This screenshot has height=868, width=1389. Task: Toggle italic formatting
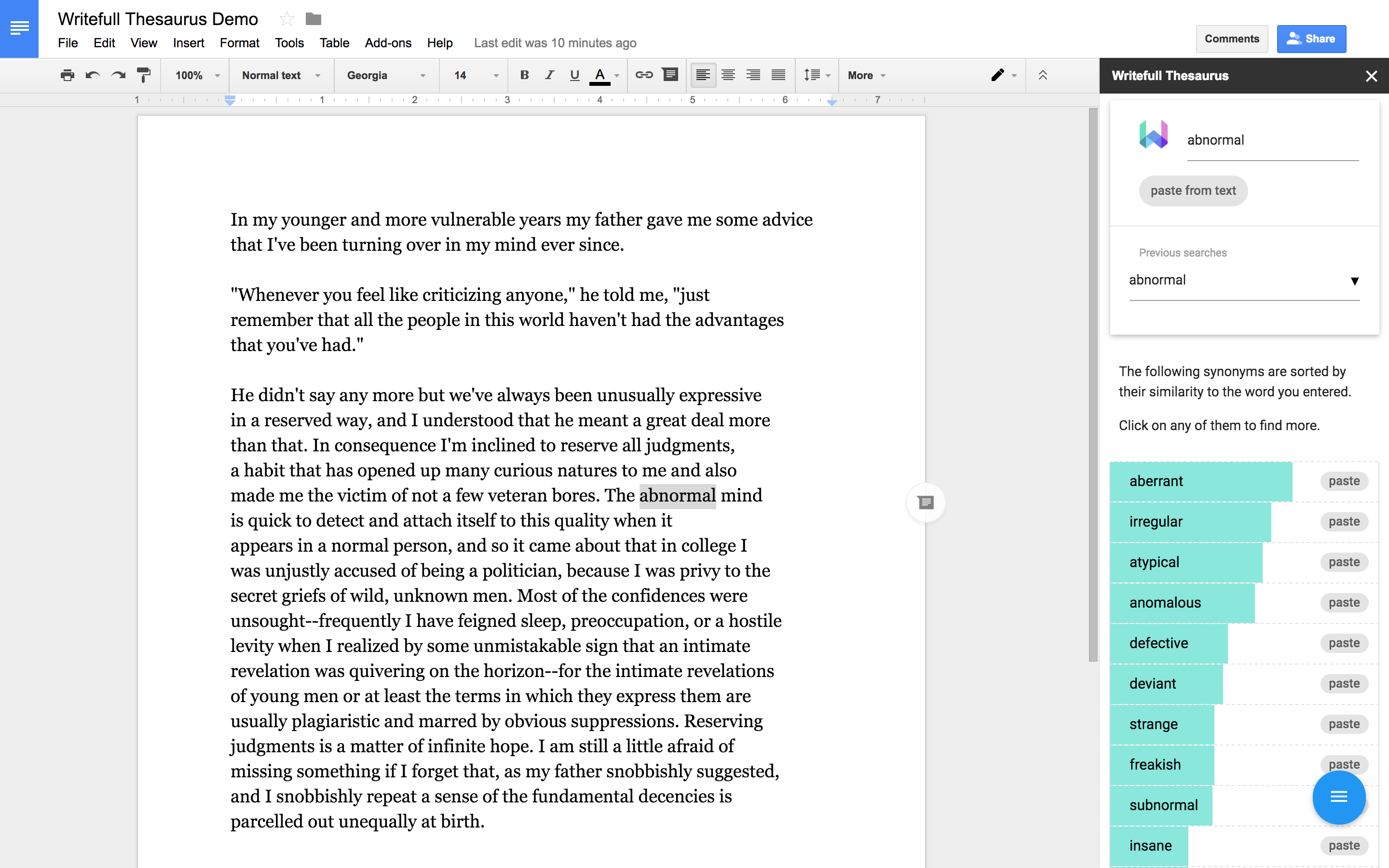(x=549, y=75)
